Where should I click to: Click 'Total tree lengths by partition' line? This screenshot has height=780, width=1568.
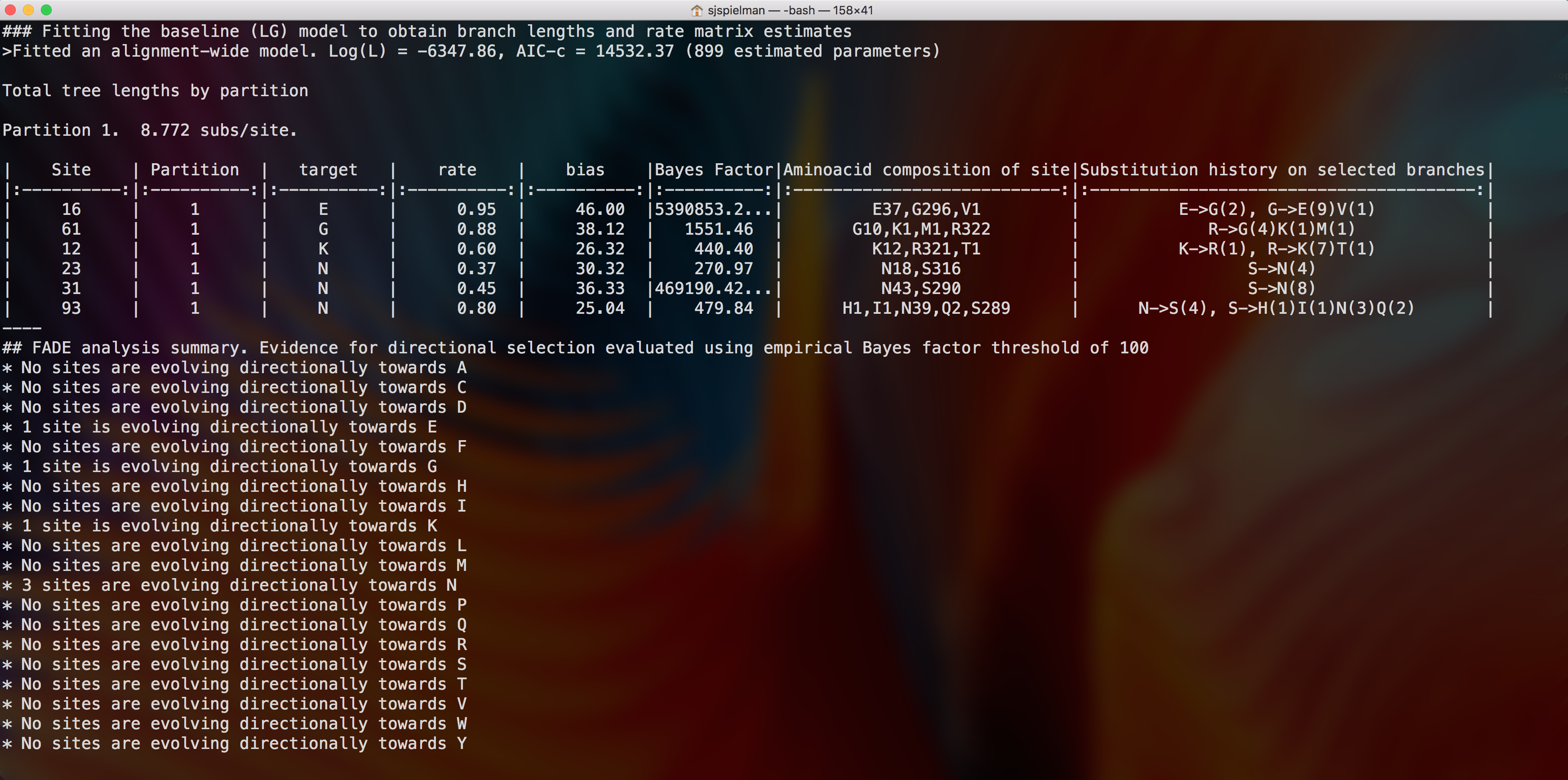point(155,91)
